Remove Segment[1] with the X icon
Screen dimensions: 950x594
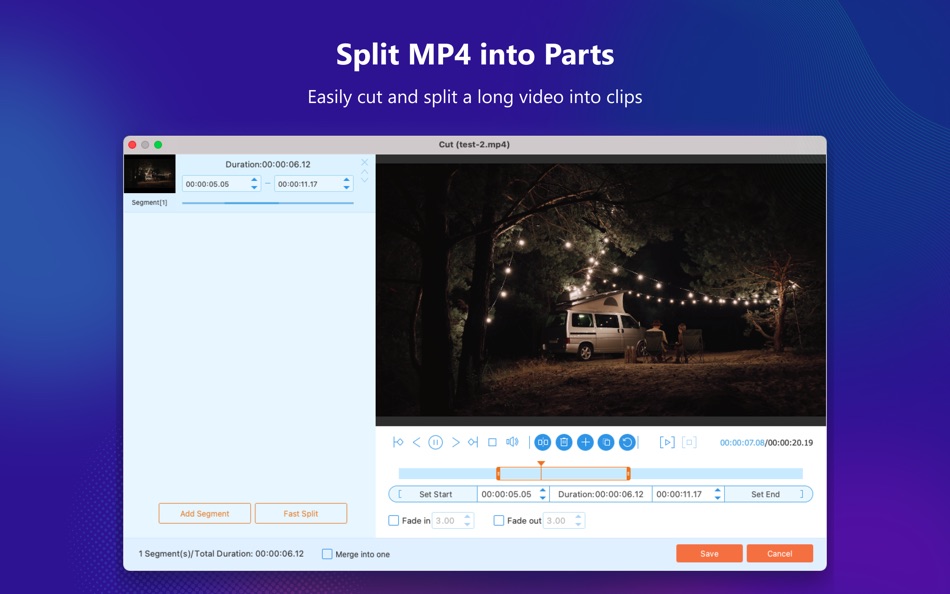(364, 162)
